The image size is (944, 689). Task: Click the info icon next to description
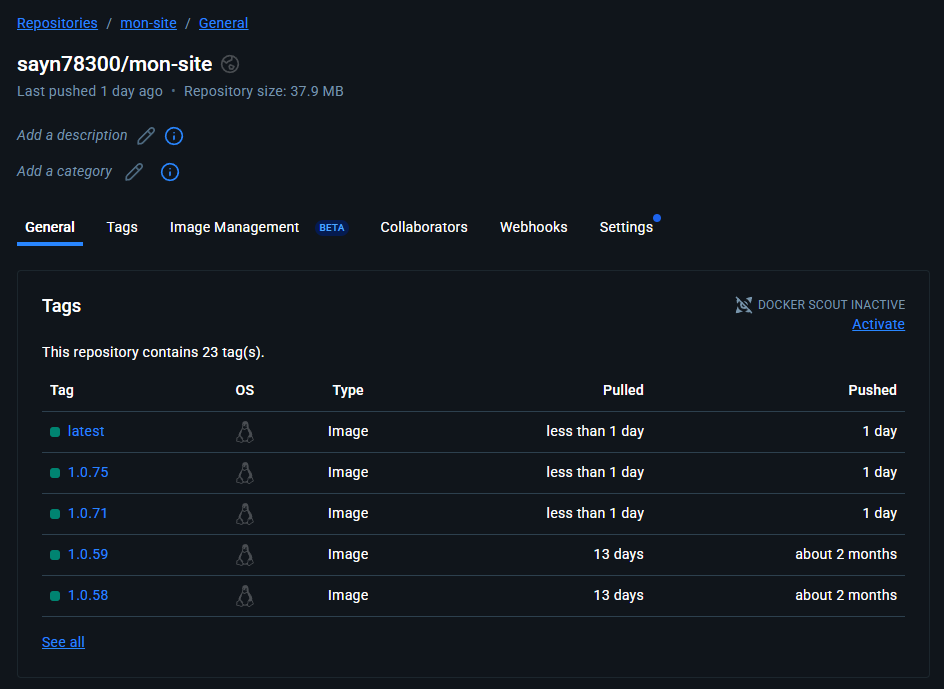click(x=174, y=136)
